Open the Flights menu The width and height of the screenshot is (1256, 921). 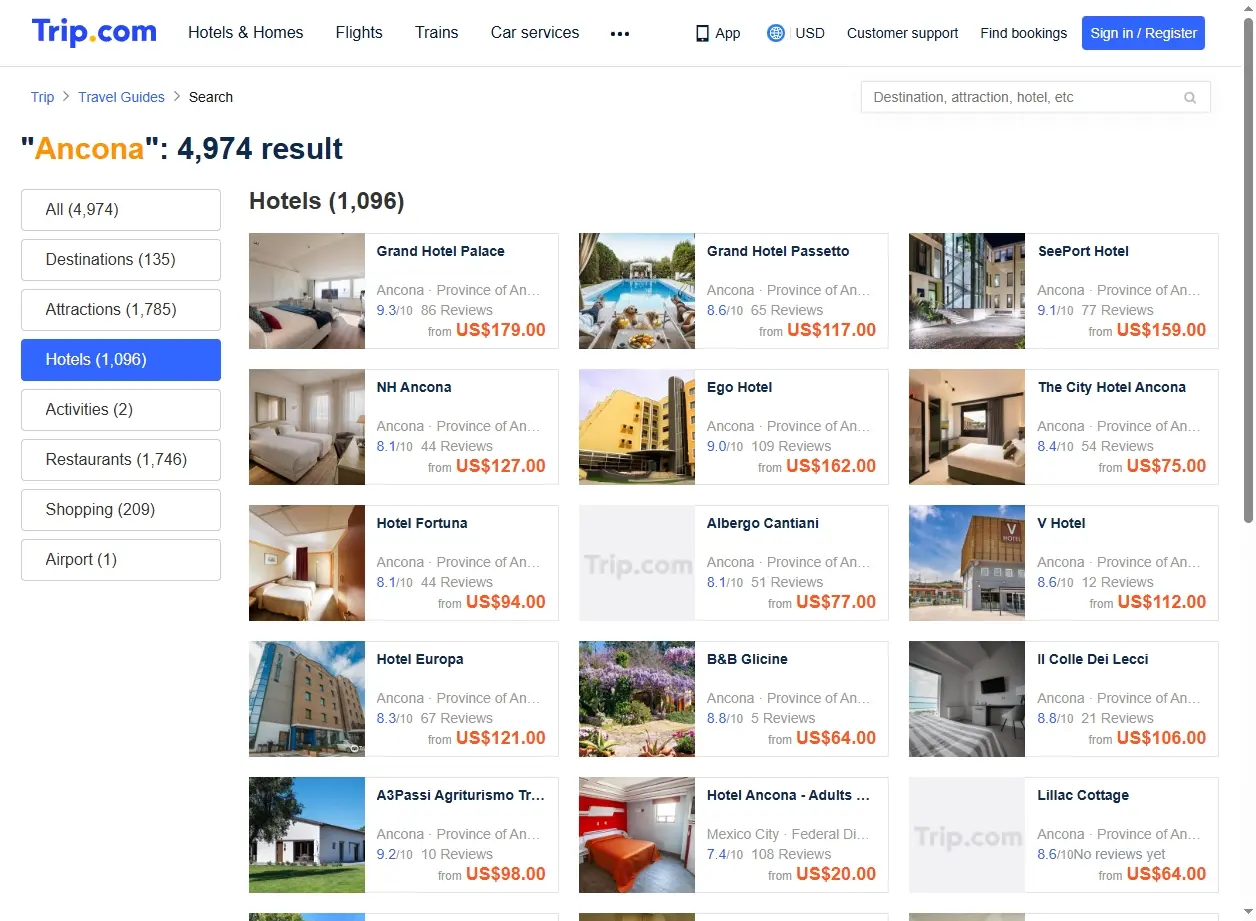tap(359, 33)
